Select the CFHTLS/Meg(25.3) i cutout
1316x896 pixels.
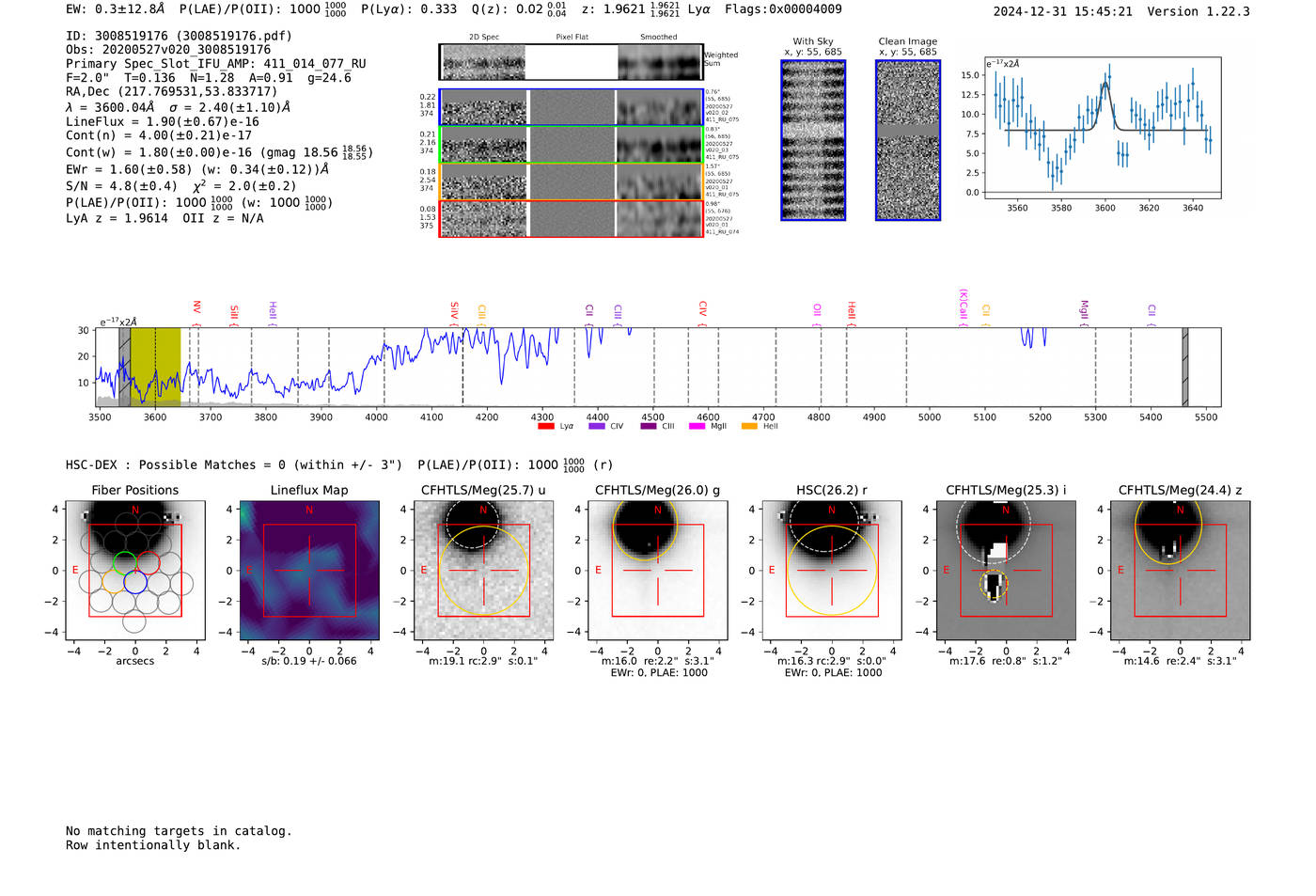[1006, 571]
